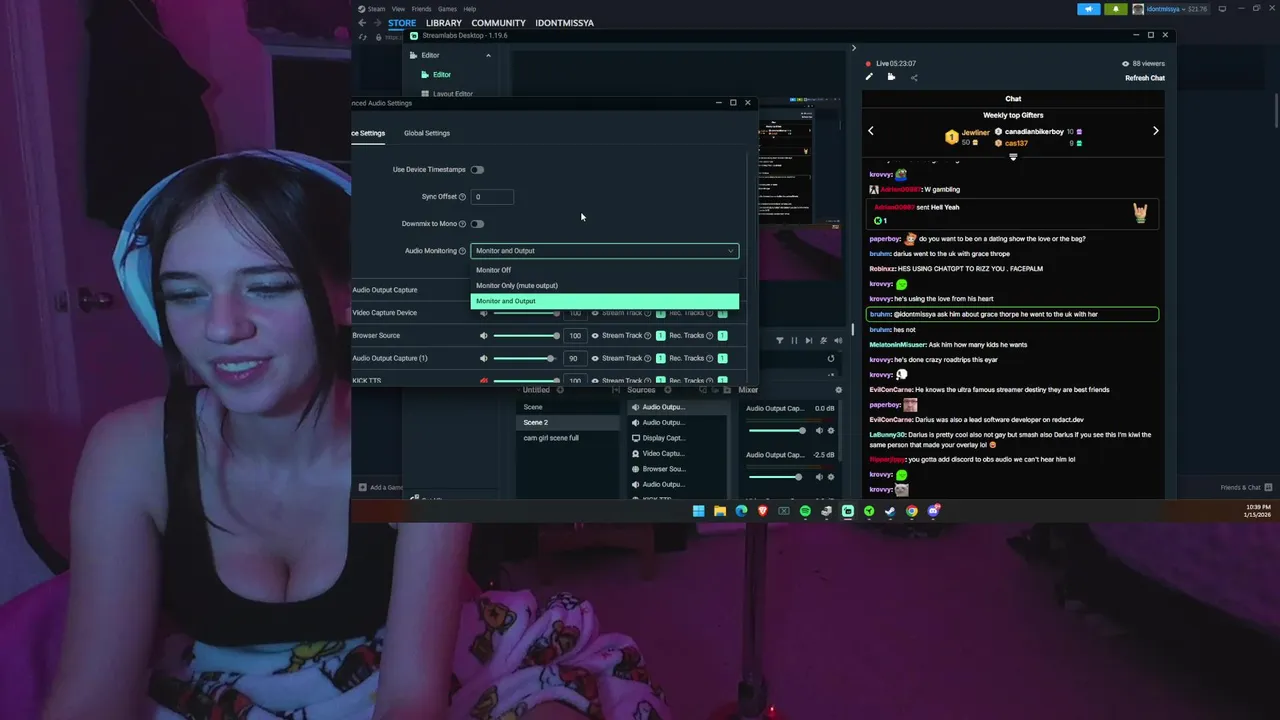Image resolution: width=1280 pixels, height=720 pixels.
Task: Open Steam notifications bell button
Action: coord(1116,9)
